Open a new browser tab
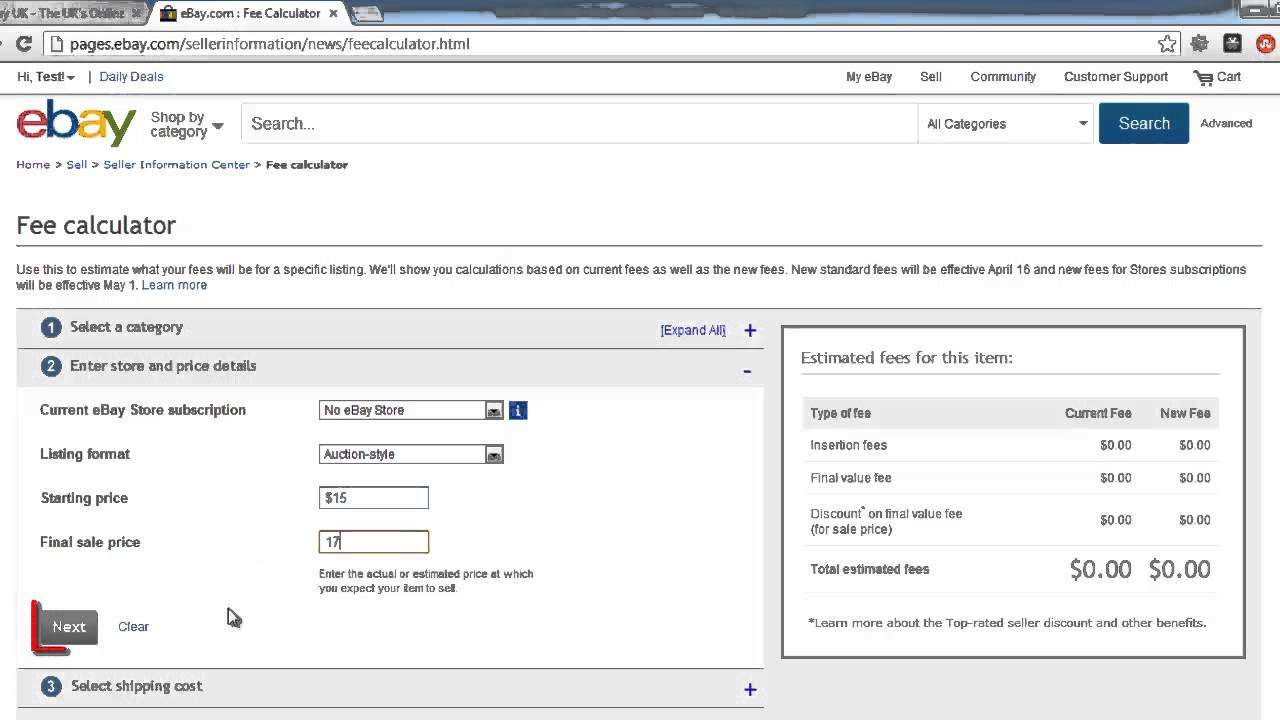 click(368, 14)
